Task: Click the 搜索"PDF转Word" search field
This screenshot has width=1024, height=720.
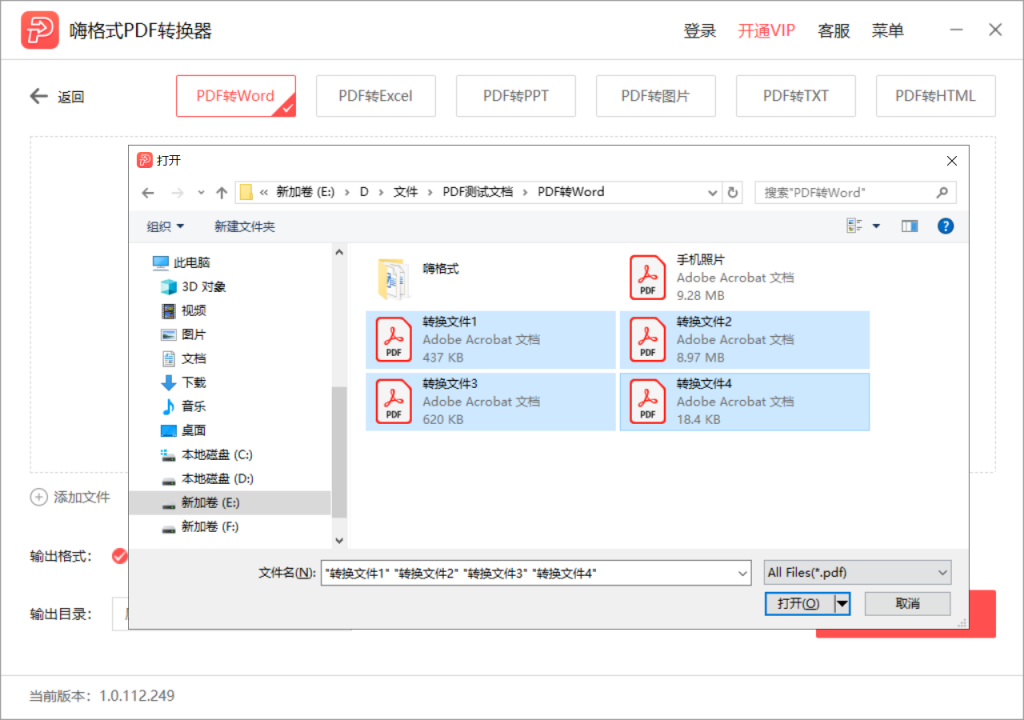Action: tap(856, 193)
